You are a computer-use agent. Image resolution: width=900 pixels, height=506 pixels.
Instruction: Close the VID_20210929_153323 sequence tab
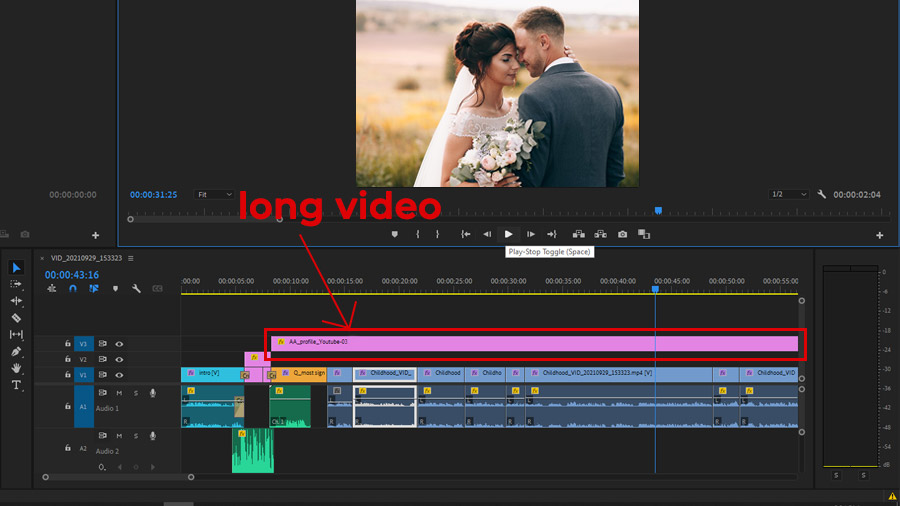click(42, 258)
